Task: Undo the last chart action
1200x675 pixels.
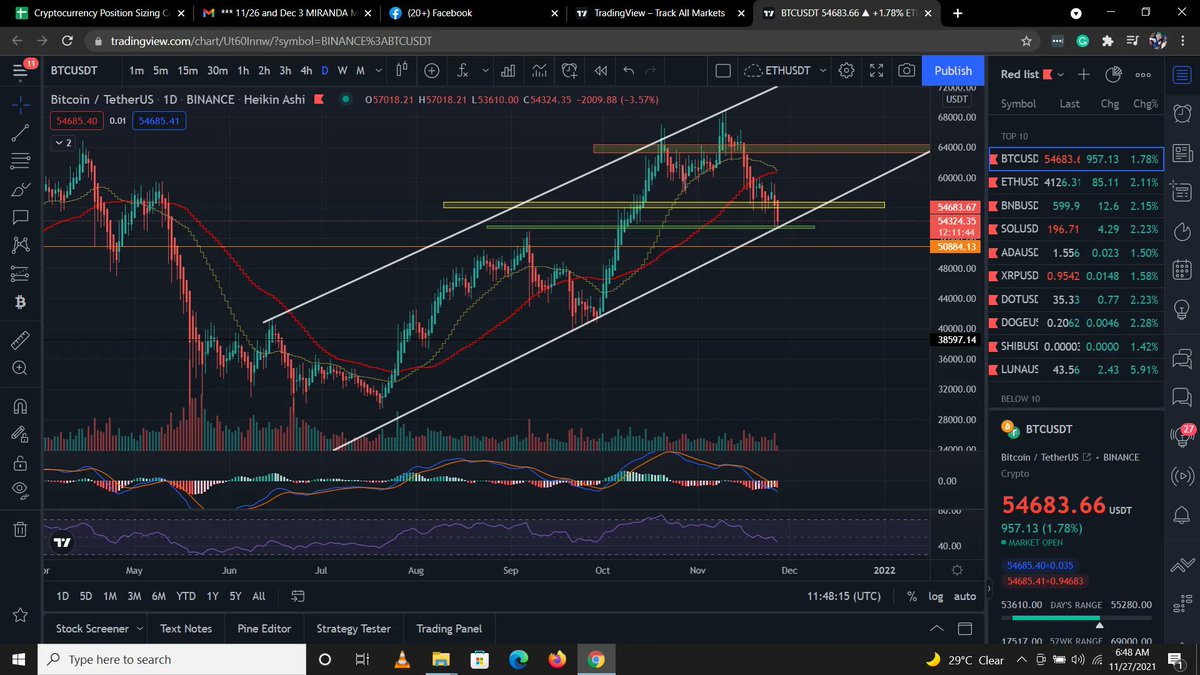Action: click(x=629, y=71)
